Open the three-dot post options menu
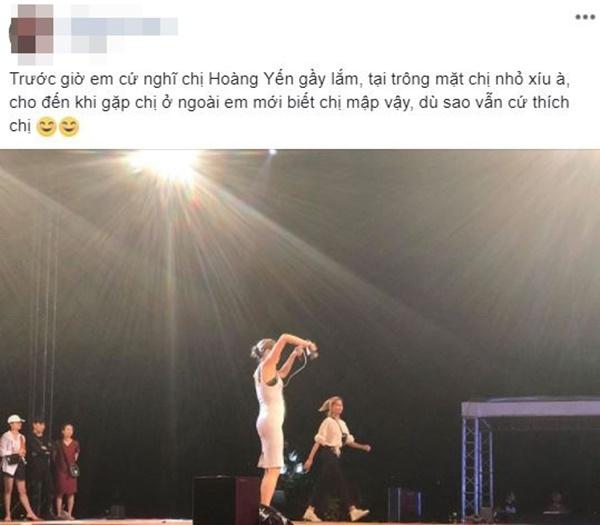This screenshot has height=525, width=600. (585, 17)
